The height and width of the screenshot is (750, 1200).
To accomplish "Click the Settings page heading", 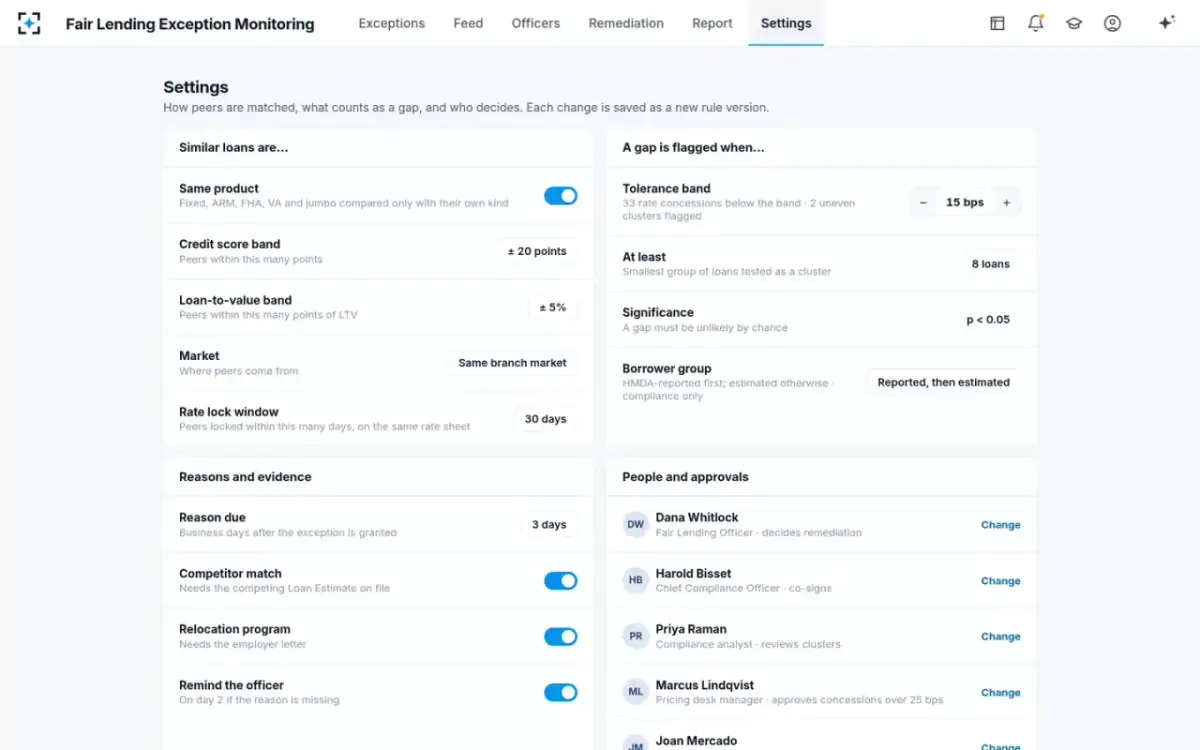I will (x=196, y=87).
